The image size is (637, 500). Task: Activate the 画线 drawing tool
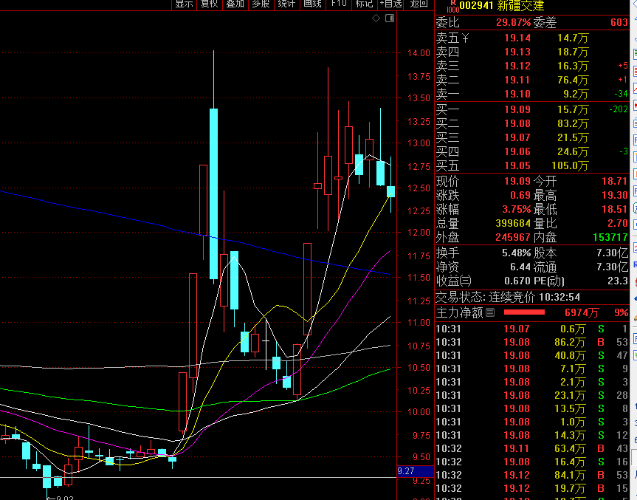click(312, 4)
